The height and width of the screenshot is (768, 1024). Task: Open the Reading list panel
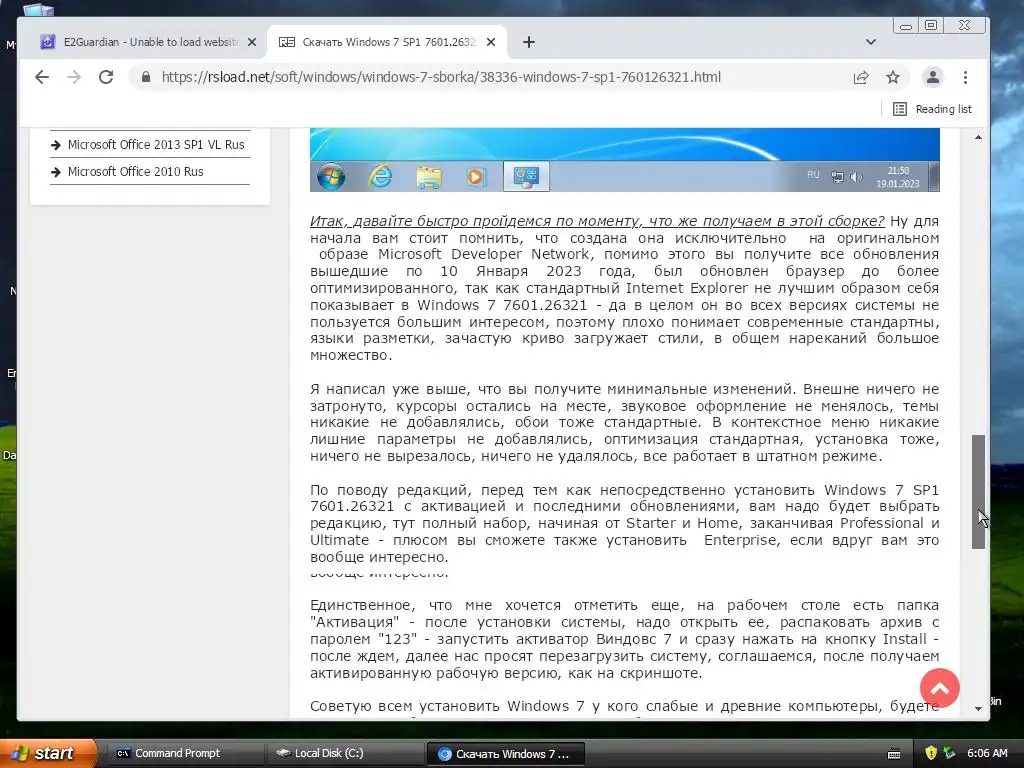coord(932,109)
